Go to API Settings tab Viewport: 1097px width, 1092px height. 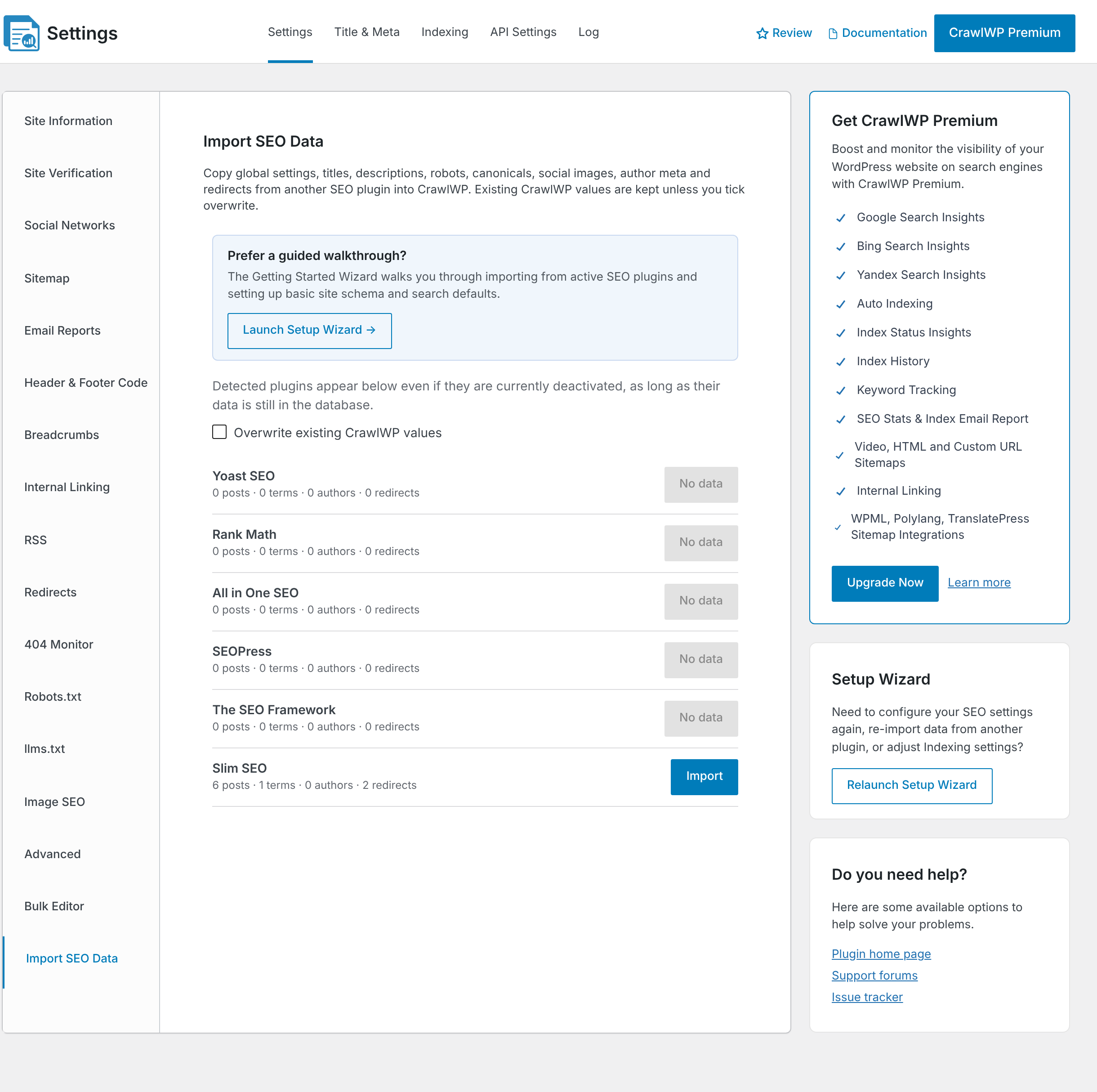tap(523, 32)
